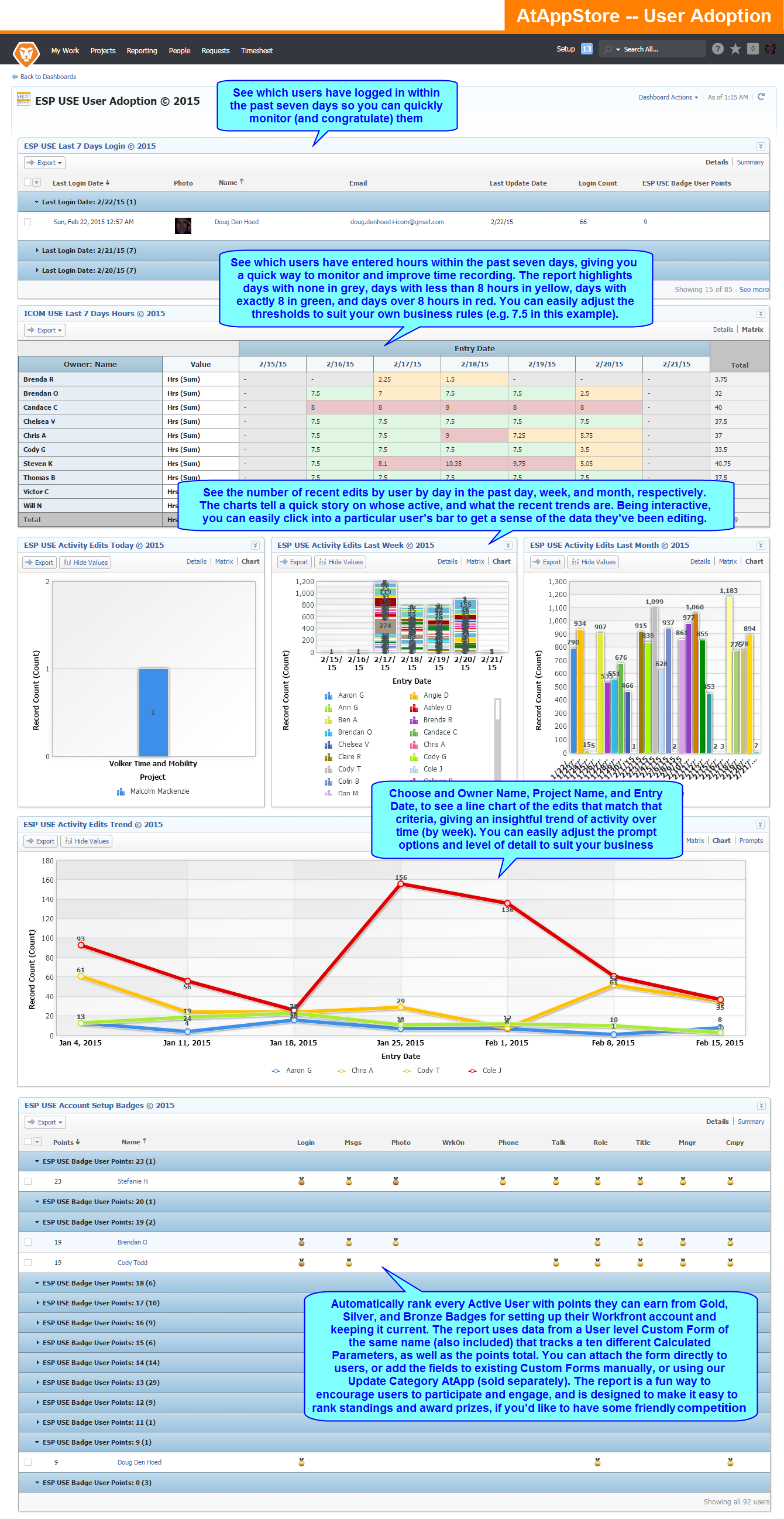Collapse the Activity Edits Last Week panel
The width and height of the screenshot is (784, 1519).
tap(507, 546)
